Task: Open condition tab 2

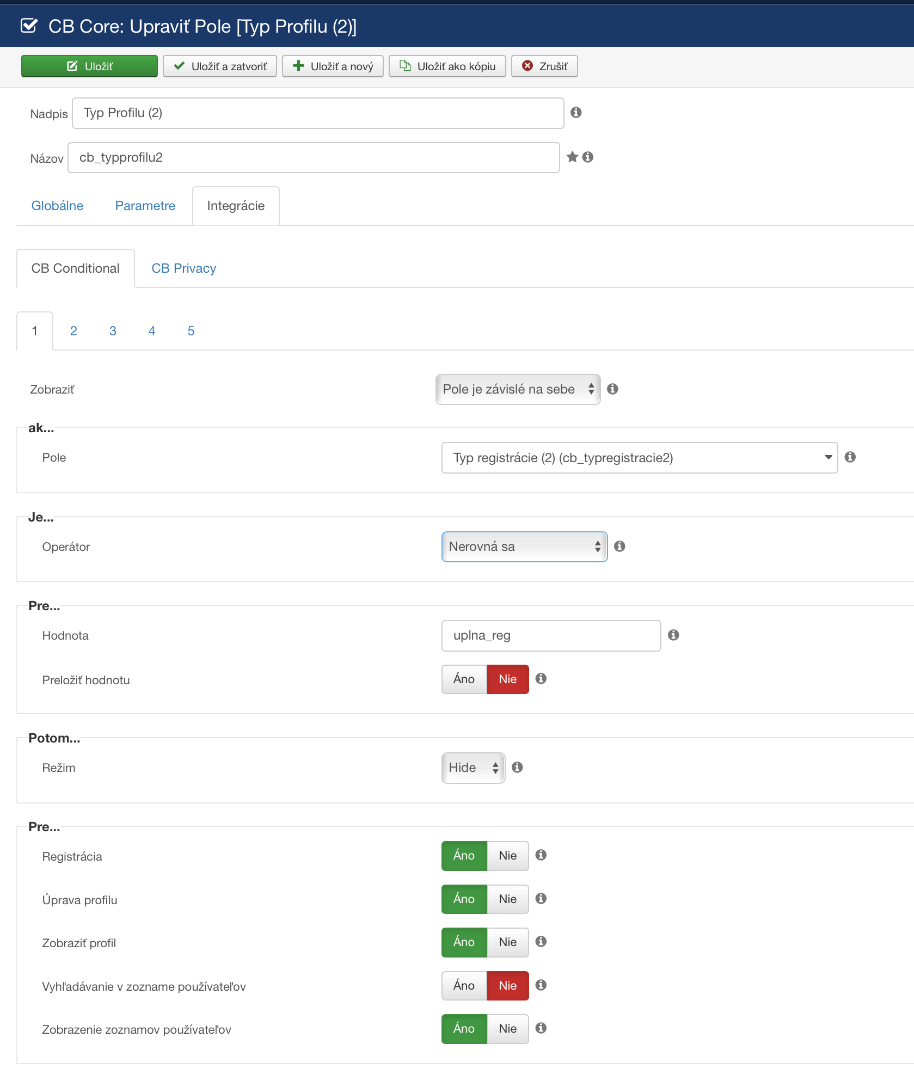Action: pos(74,331)
